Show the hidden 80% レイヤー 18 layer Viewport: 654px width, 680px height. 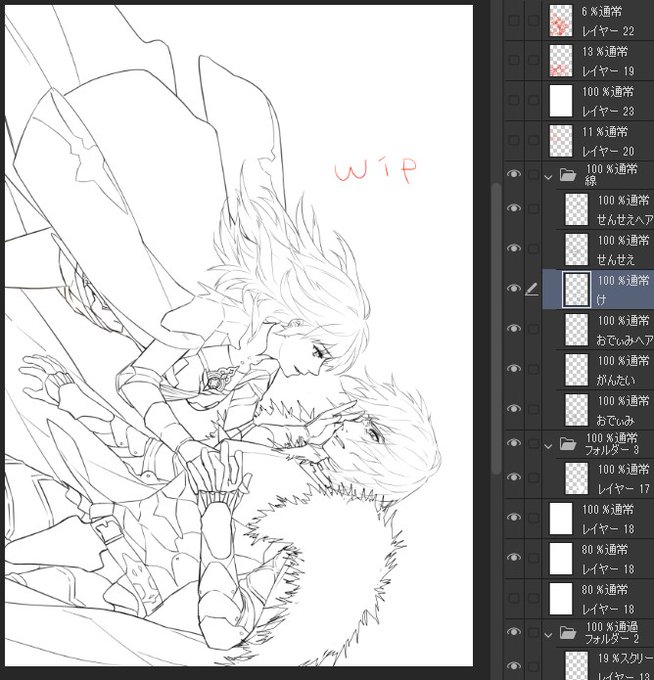tap(514, 598)
